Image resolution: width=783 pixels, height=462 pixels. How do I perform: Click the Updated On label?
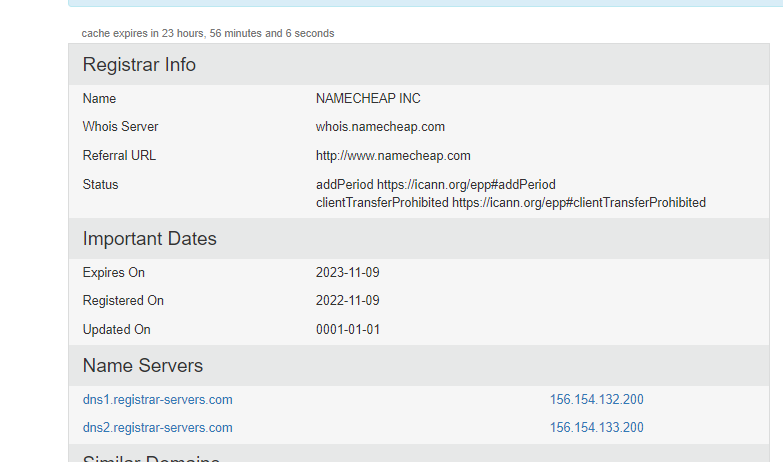[116, 330]
